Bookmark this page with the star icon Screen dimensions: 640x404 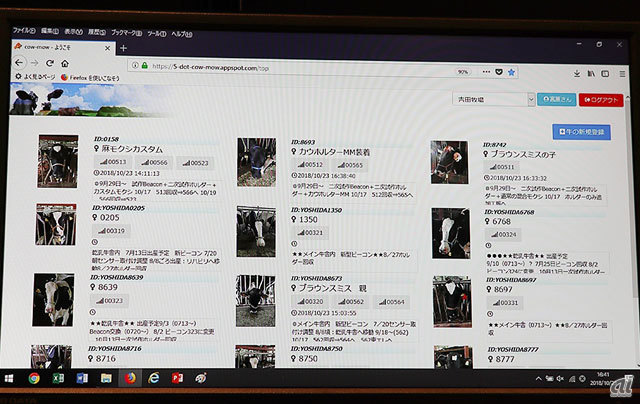[511, 72]
